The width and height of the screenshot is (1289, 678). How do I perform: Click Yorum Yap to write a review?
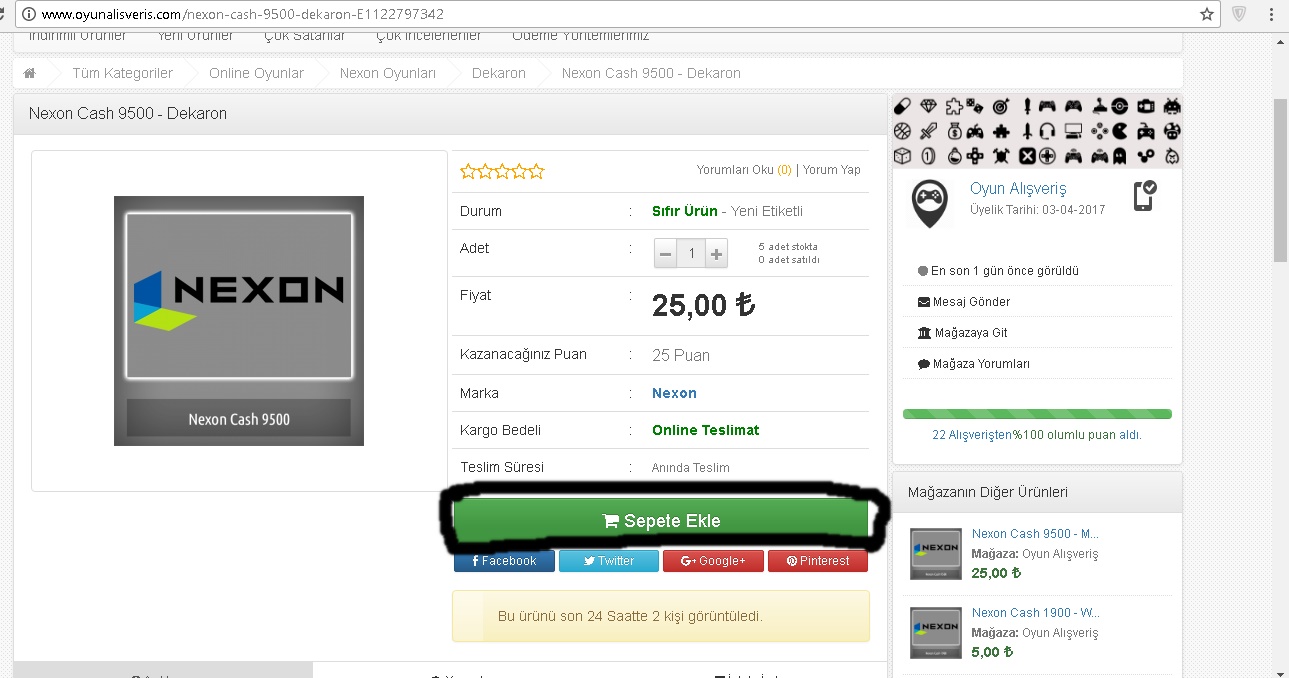(832, 170)
